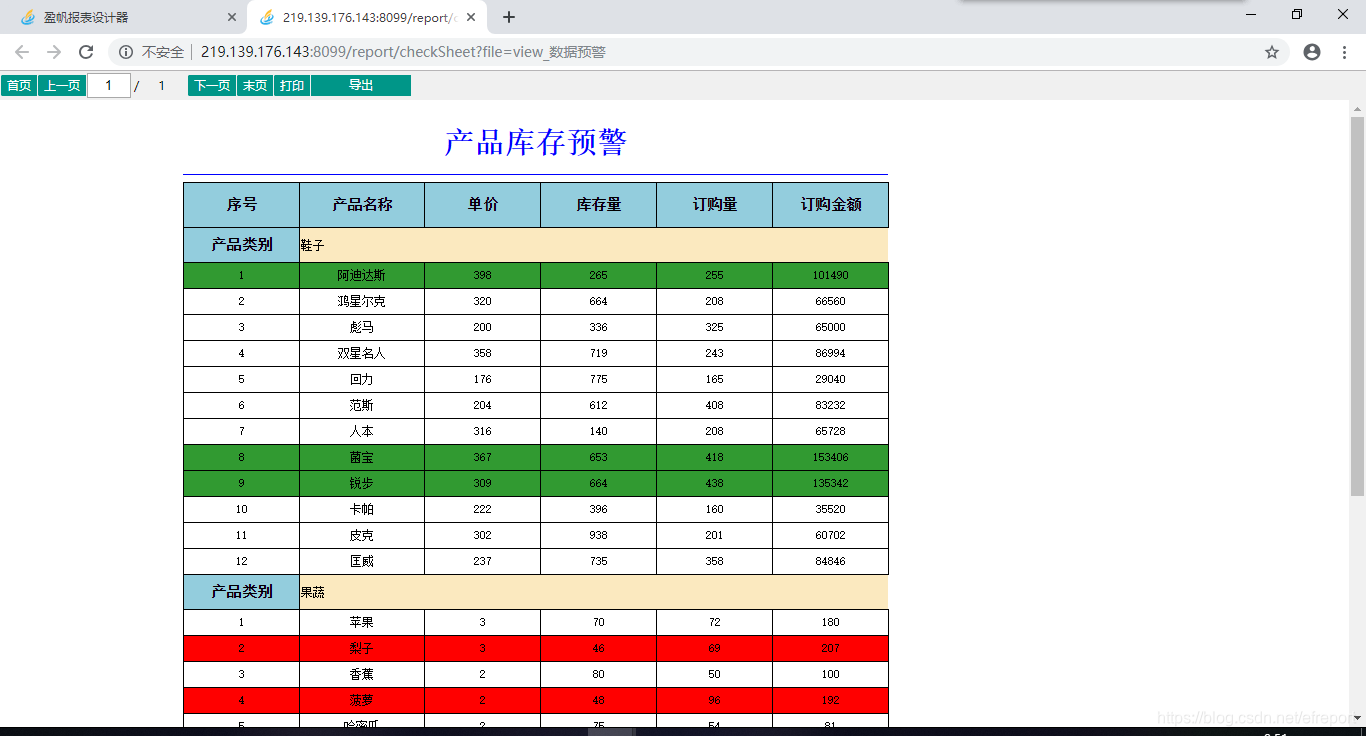
Task: Click the 产品名称 column header
Action: pos(362,205)
